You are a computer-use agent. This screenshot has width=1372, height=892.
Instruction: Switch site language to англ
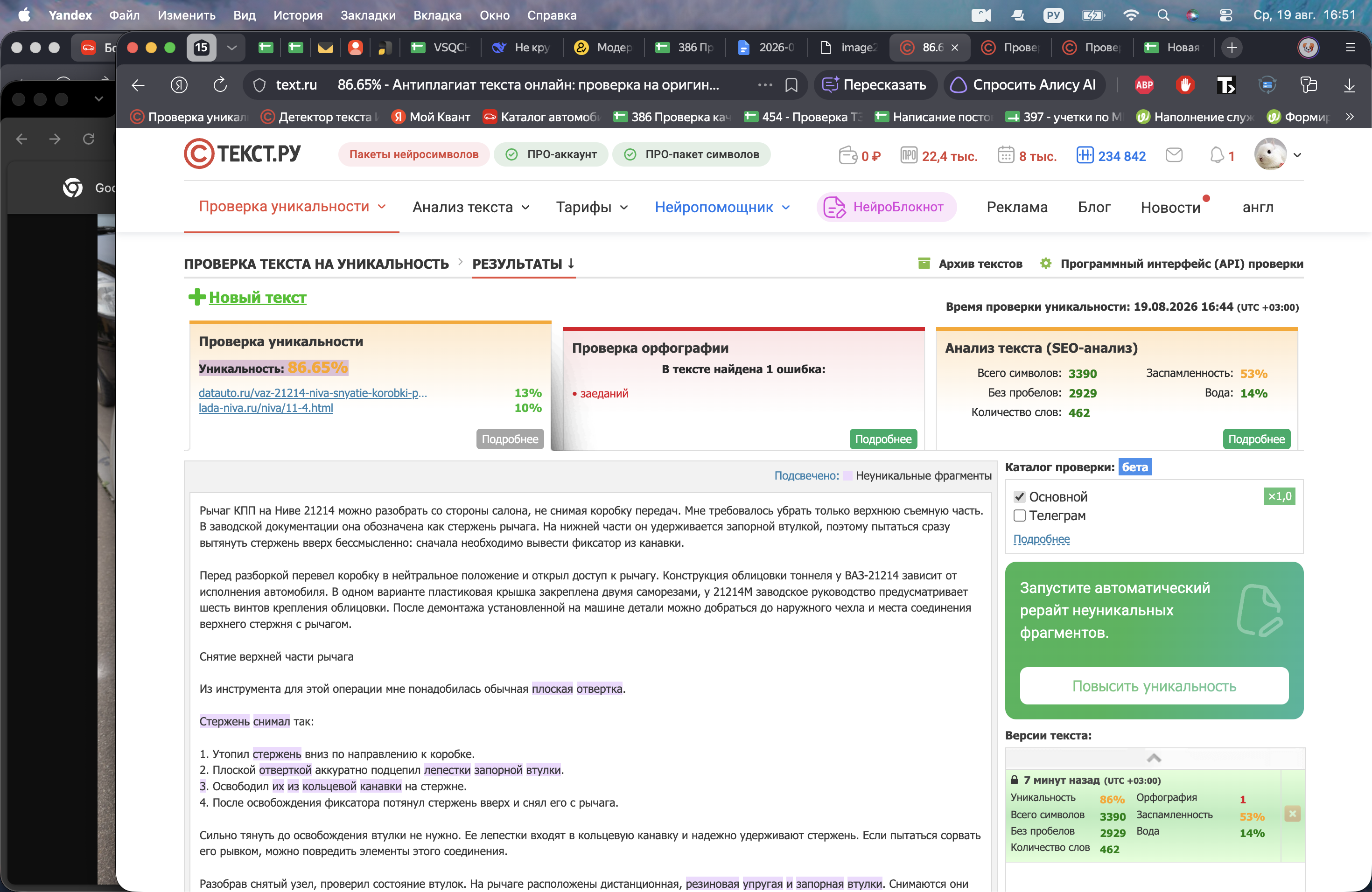[1258, 207]
